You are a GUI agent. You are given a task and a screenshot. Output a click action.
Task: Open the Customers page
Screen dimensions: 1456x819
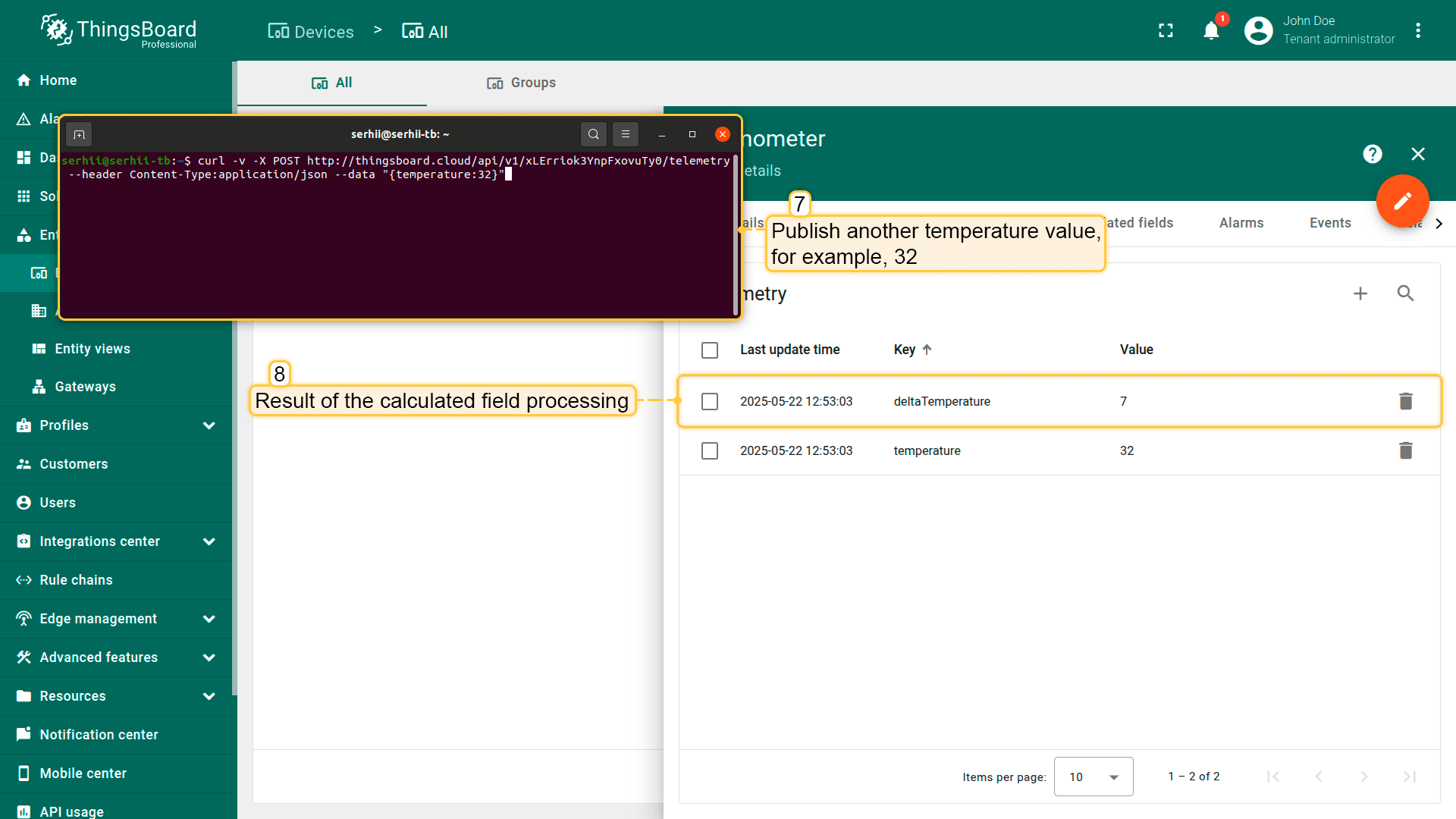click(74, 464)
